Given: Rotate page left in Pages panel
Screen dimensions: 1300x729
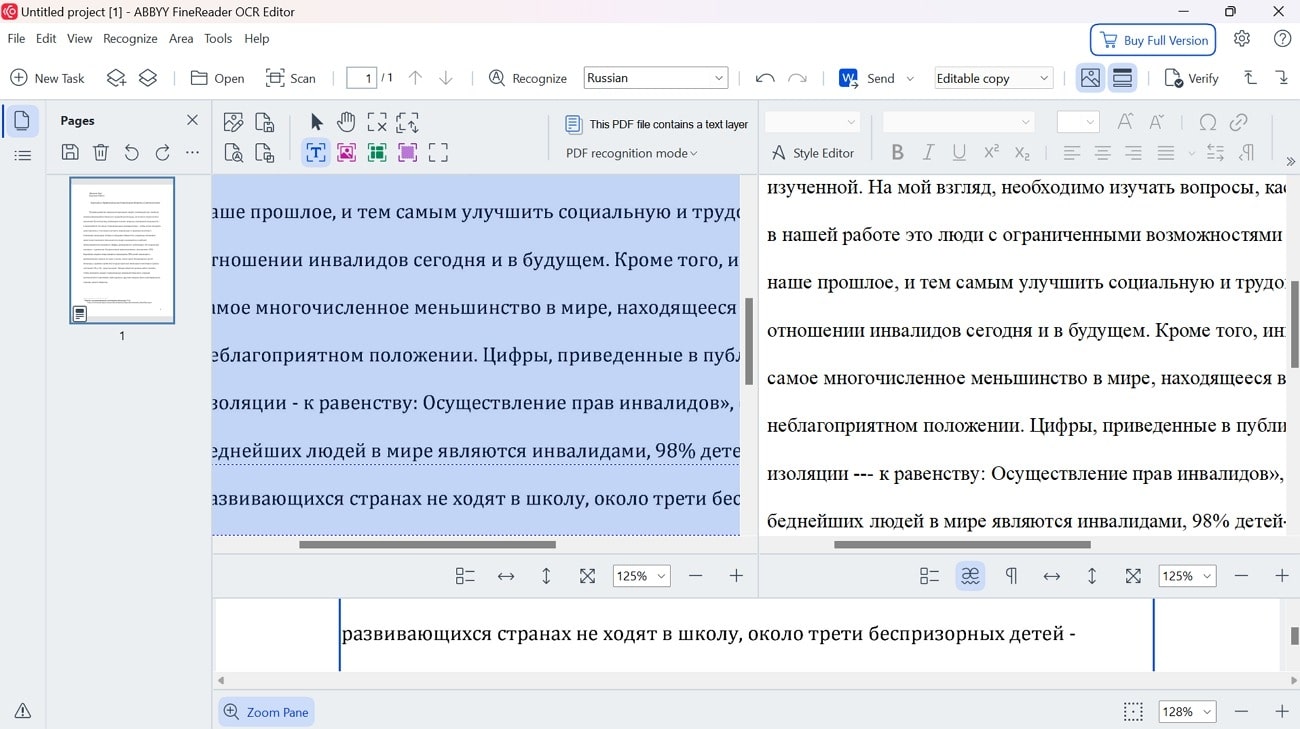Looking at the screenshot, I should pos(131,152).
